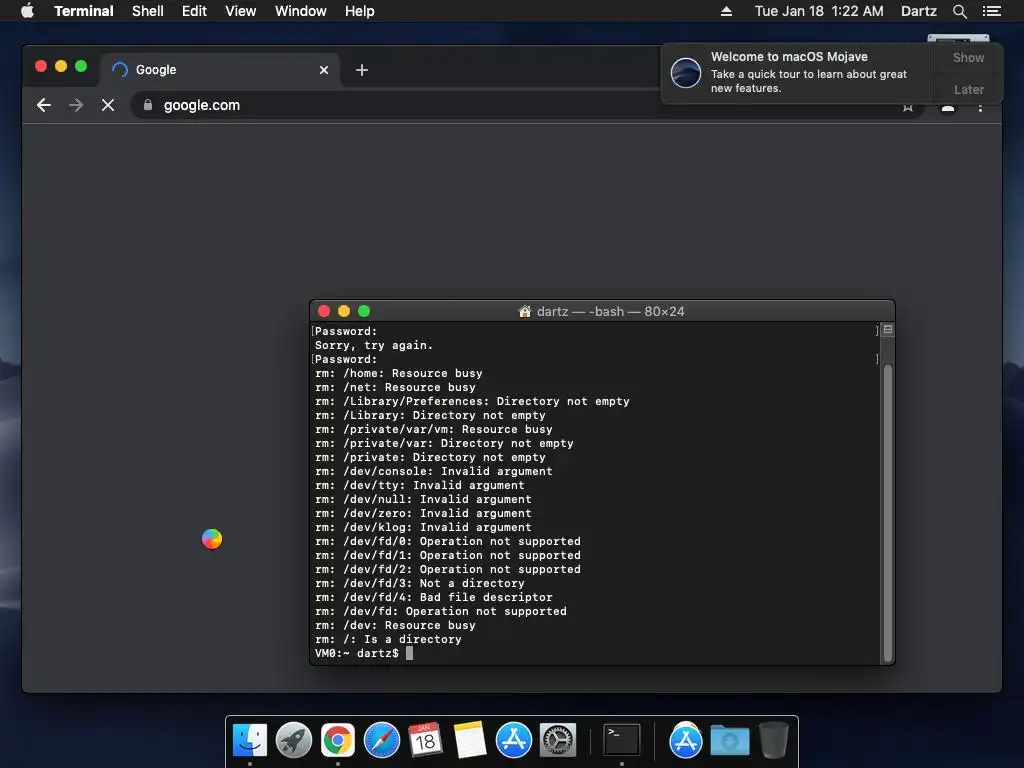Click the 'Sorry, try again.' line

tap(374, 345)
